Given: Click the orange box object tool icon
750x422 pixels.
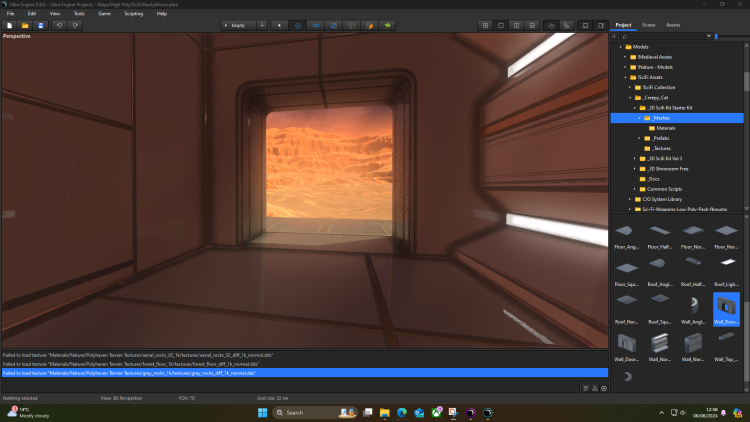Looking at the screenshot, I should pos(369,24).
